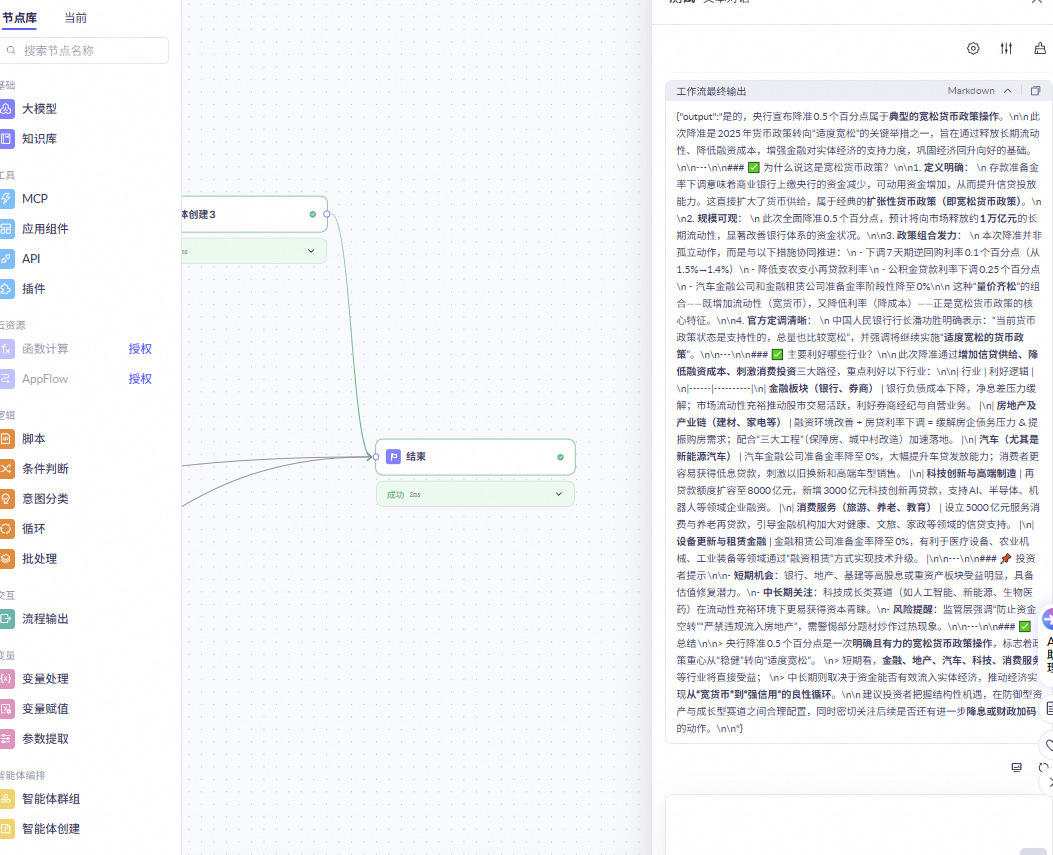This screenshot has width=1053, height=855.
Task: Click the output port of 本创建3 node
Action: click(x=326, y=214)
